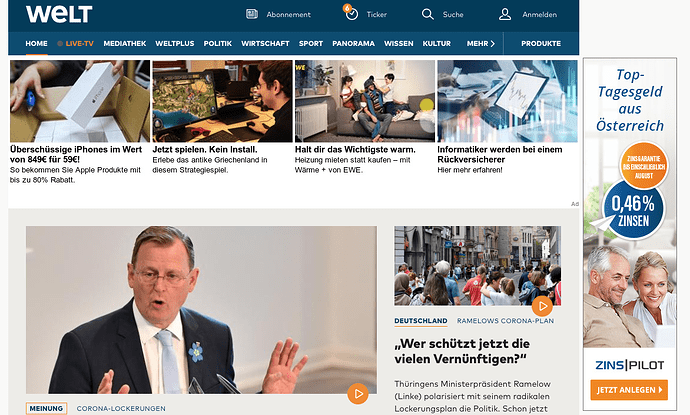Open the Abonnement newspaper icon

pos(252,14)
